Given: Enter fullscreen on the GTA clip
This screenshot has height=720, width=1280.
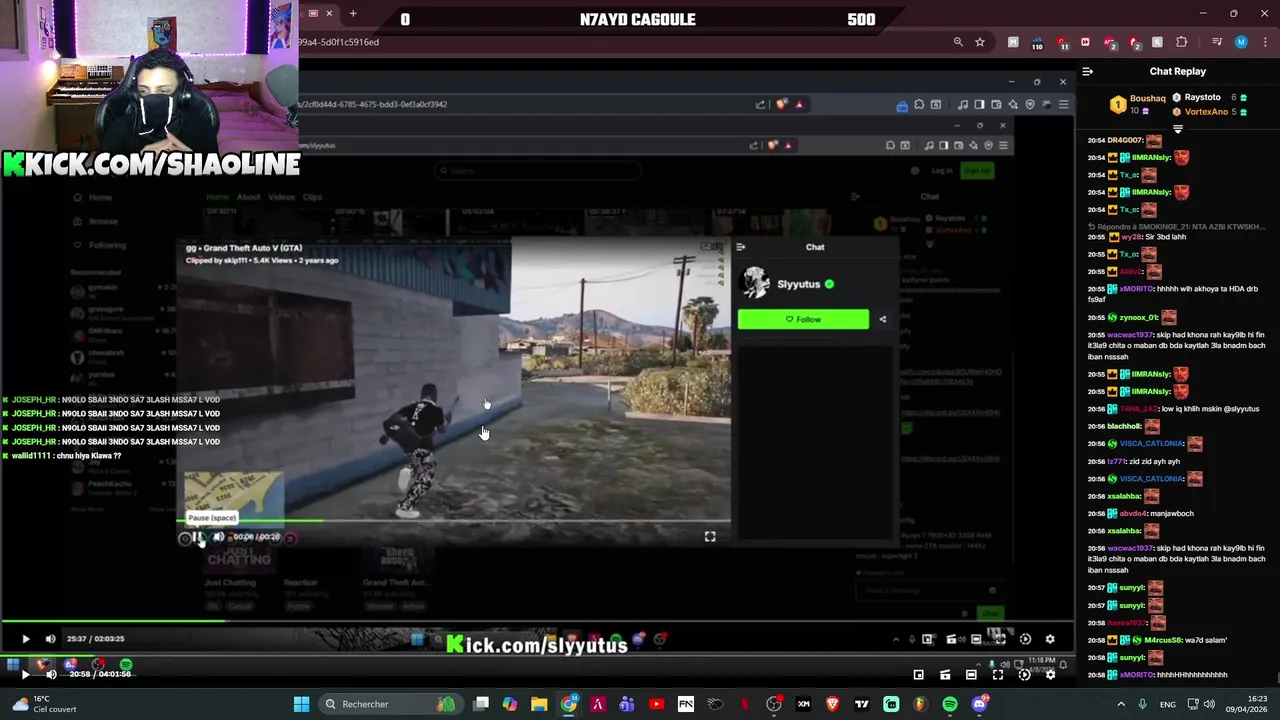Looking at the screenshot, I should point(710,537).
